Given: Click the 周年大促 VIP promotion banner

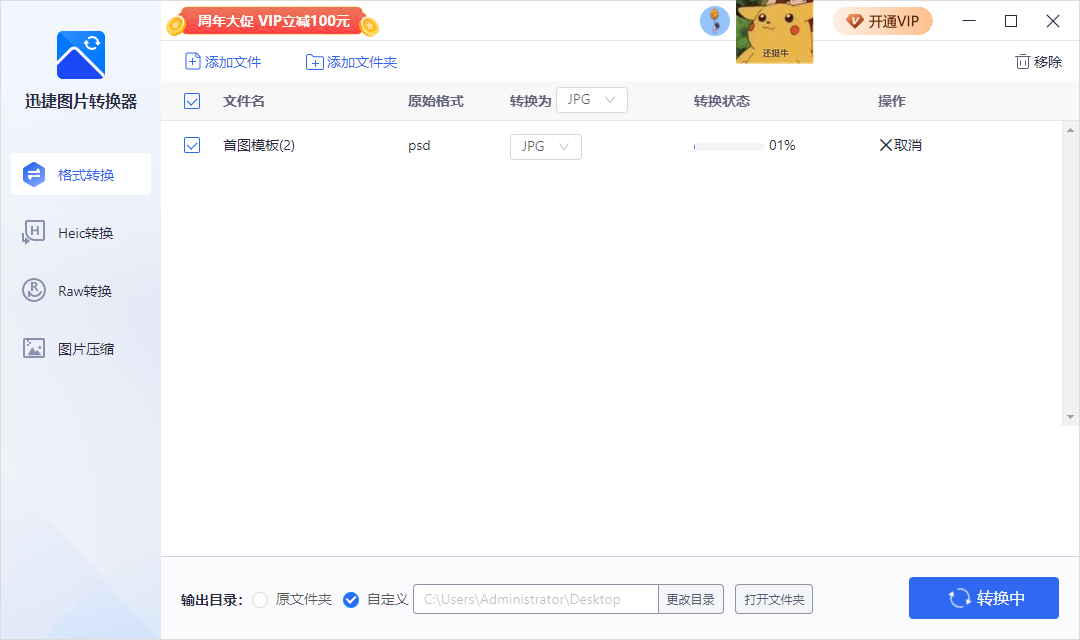Looking at the screenshot, I should click(x=273, y=21).
